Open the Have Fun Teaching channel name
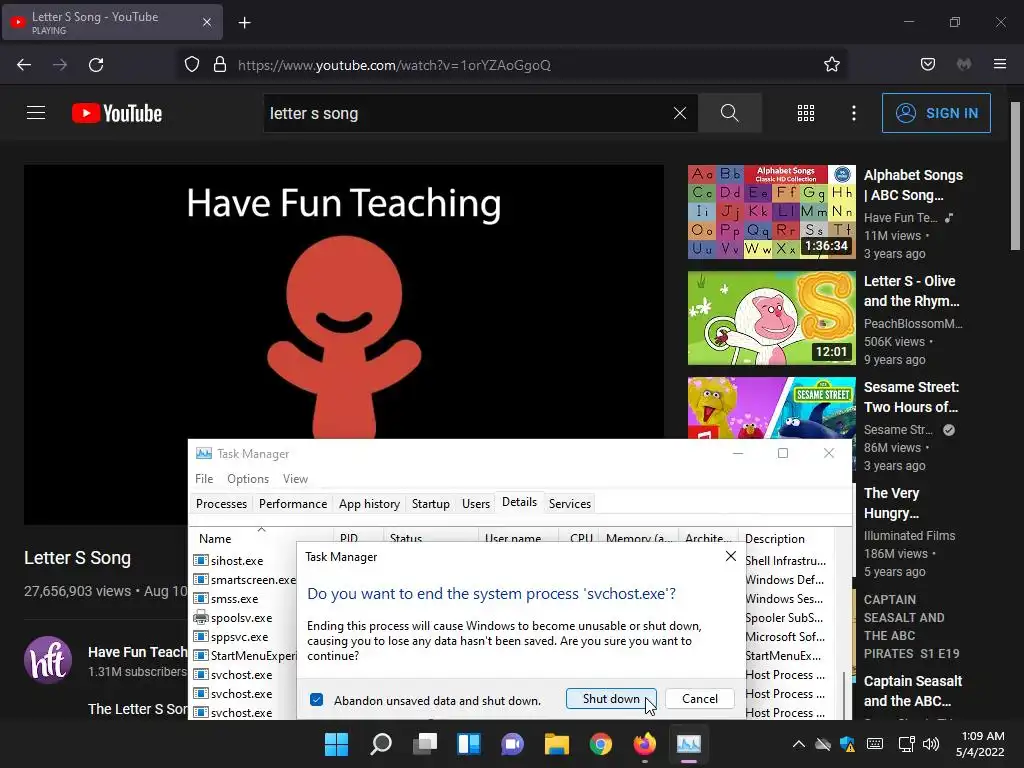This screenshot has height=768, width=1024. 137,652
